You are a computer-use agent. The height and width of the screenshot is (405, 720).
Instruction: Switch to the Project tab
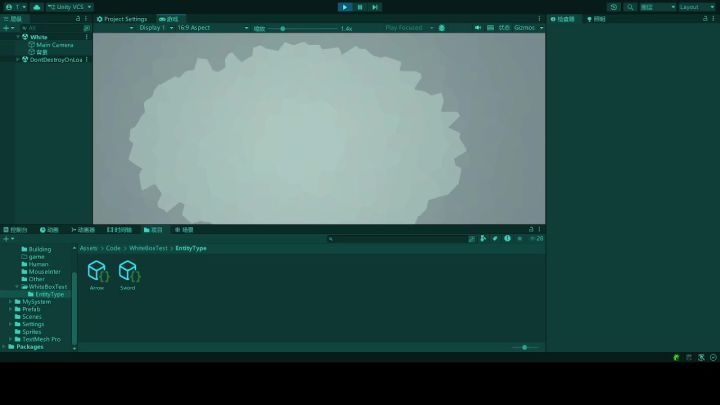click(153, 230)
